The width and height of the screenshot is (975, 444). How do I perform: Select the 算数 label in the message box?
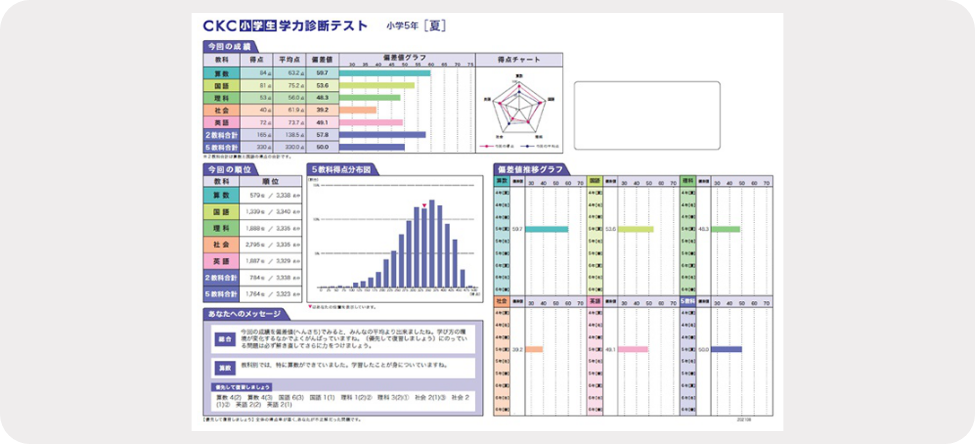[223, 367]
